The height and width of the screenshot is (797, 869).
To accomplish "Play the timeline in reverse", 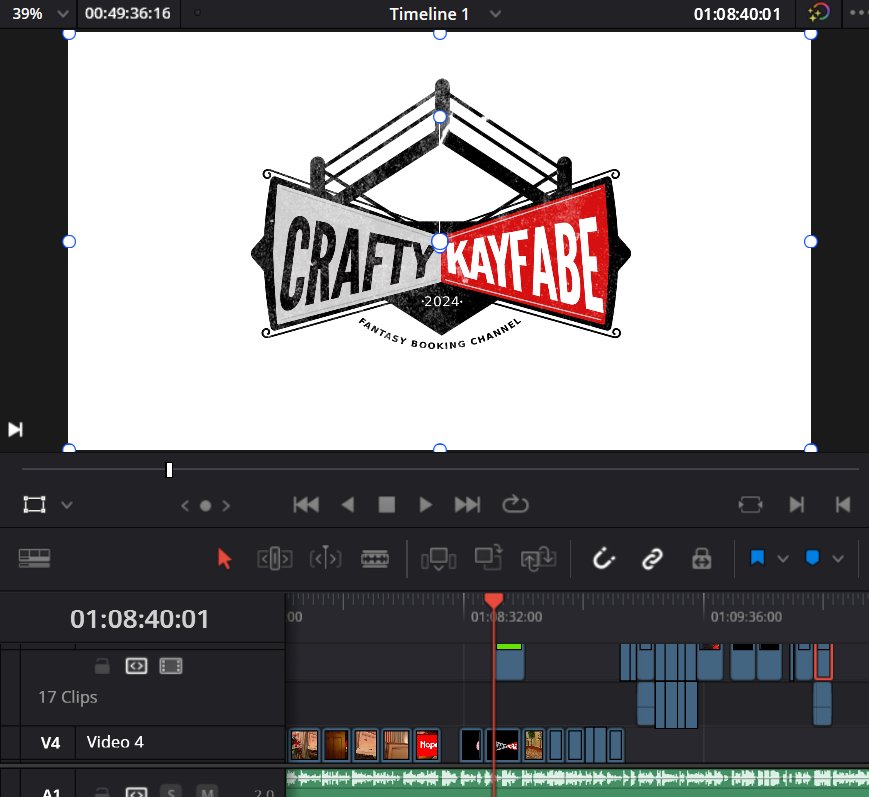I will click(x=347, y=505).
